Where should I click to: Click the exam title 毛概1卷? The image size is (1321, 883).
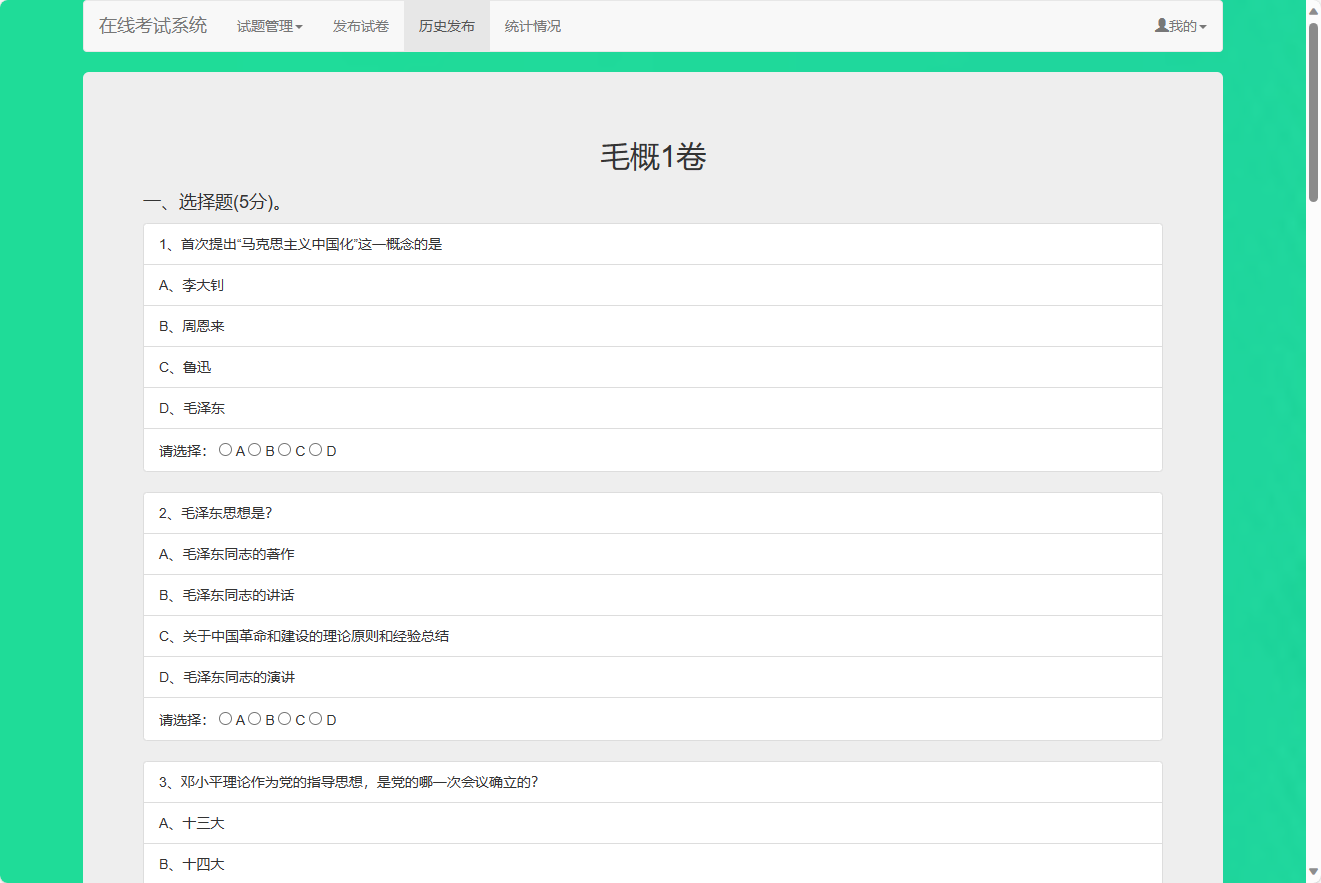point(652,157)
